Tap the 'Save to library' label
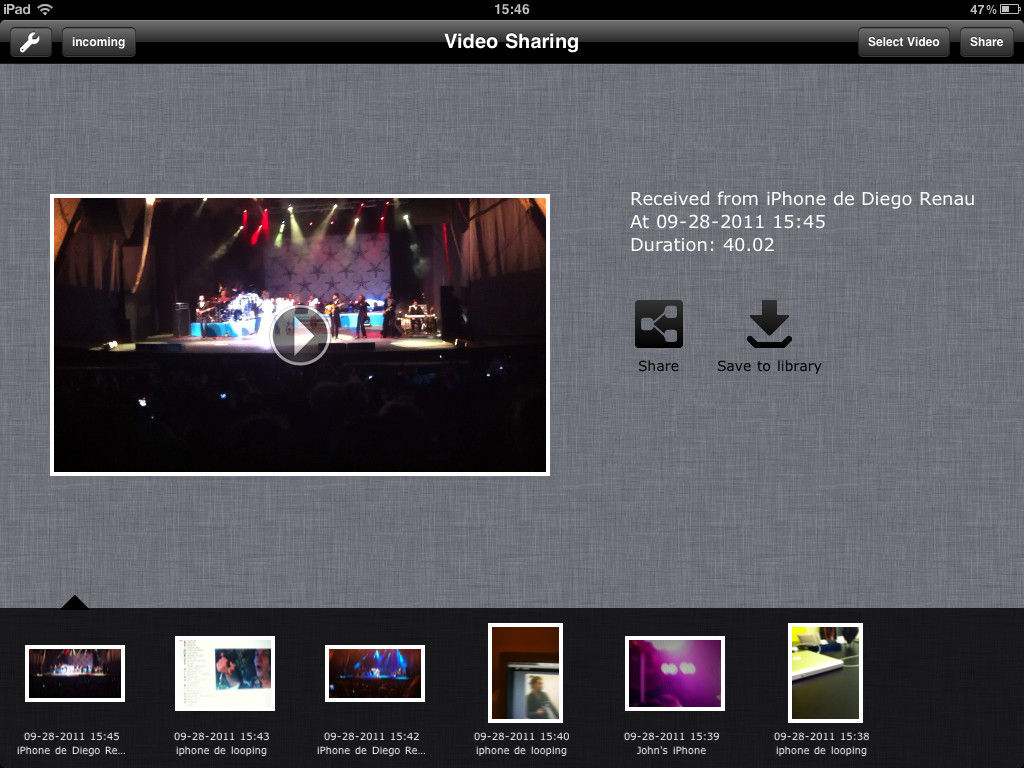The image size is (1024, 768). 769,366
